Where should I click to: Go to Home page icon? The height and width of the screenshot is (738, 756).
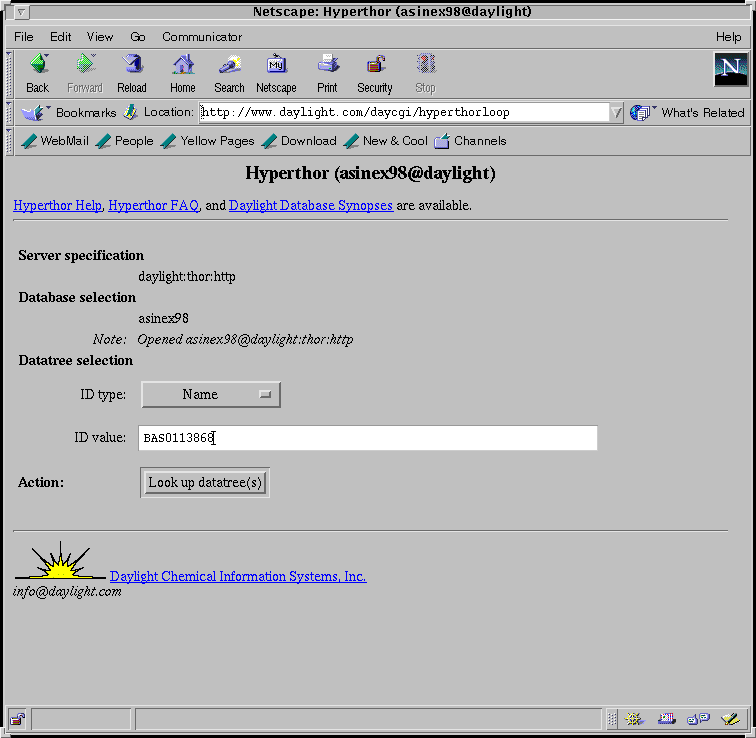[183, 73]
